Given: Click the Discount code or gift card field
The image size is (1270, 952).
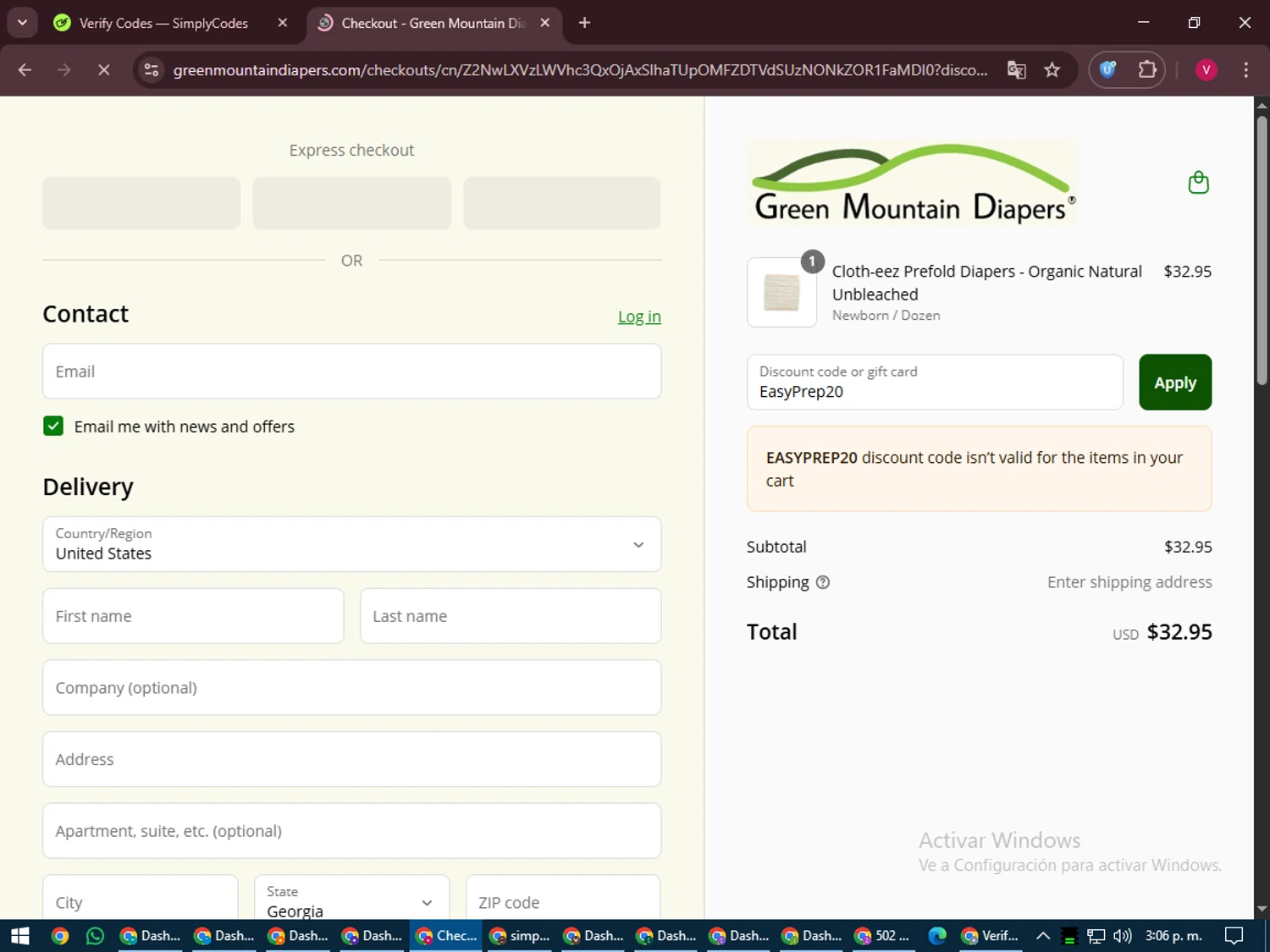Looking at the screenshot, I should click(x=935, y=382).
